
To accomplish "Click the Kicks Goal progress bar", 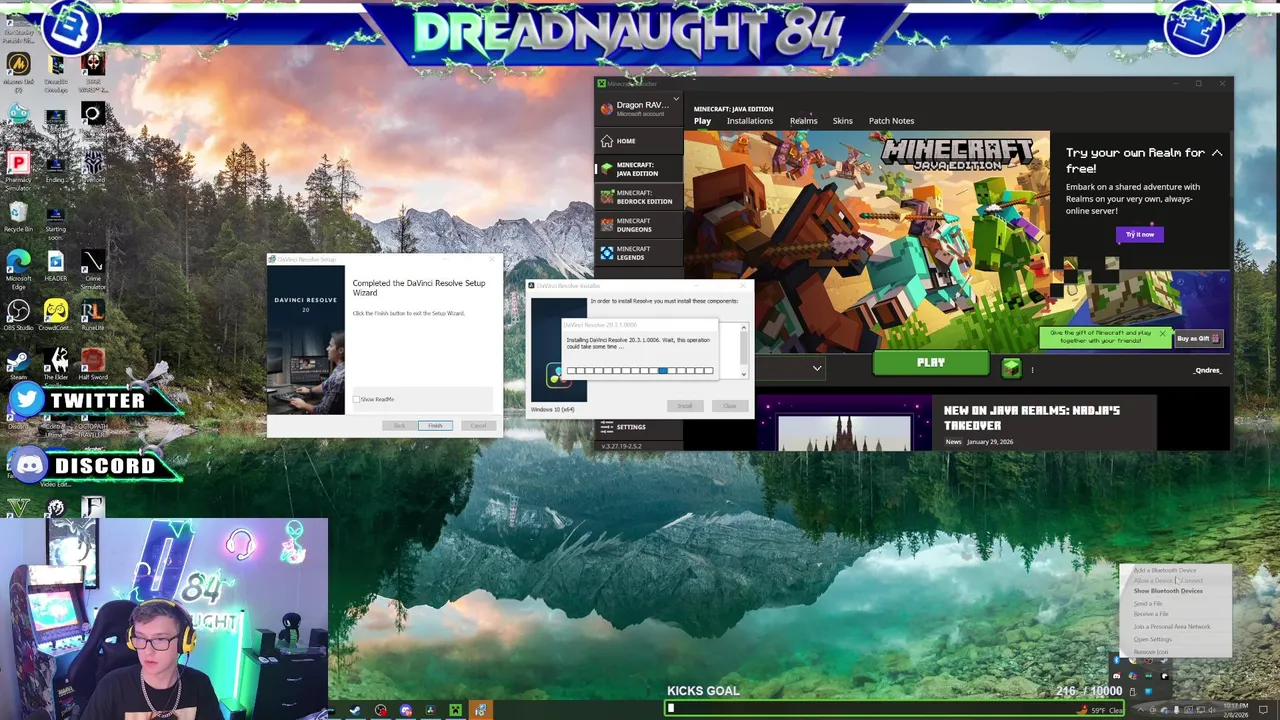I will pos(895,708).
